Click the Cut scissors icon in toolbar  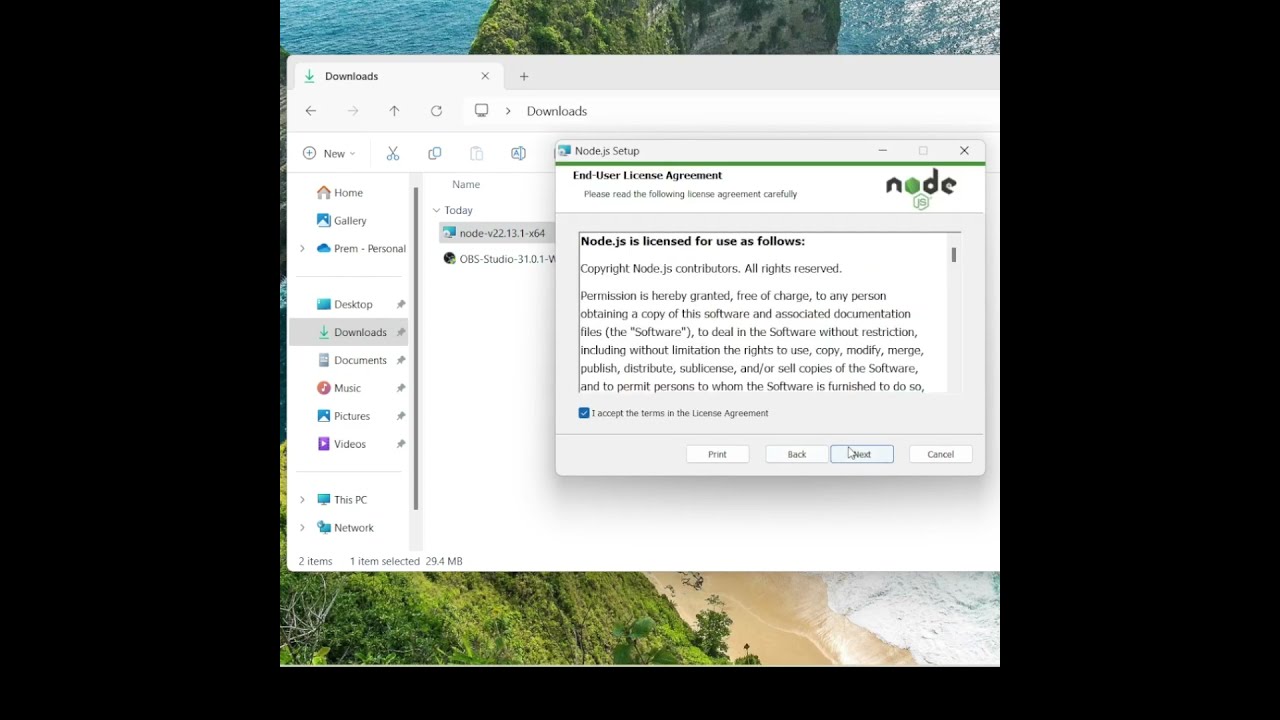pyautogui.click(x=393, y=153)
